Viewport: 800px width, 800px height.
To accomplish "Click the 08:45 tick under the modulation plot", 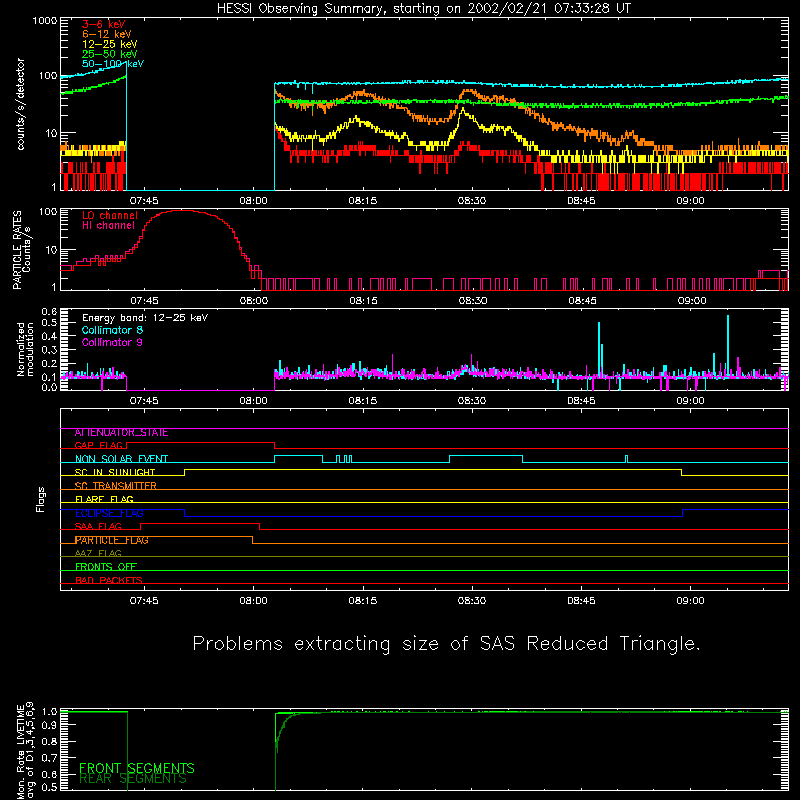I will (582, 401).
